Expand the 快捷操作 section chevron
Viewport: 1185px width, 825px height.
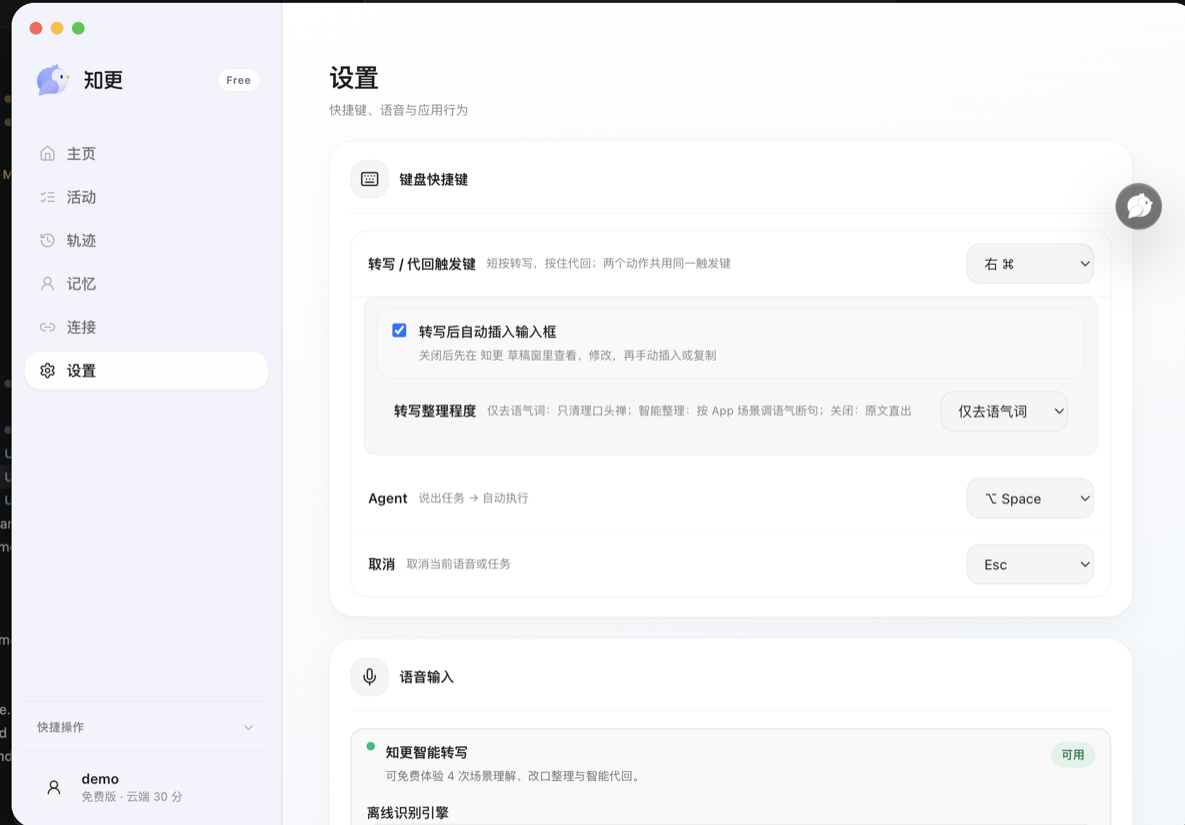point(249,728)
